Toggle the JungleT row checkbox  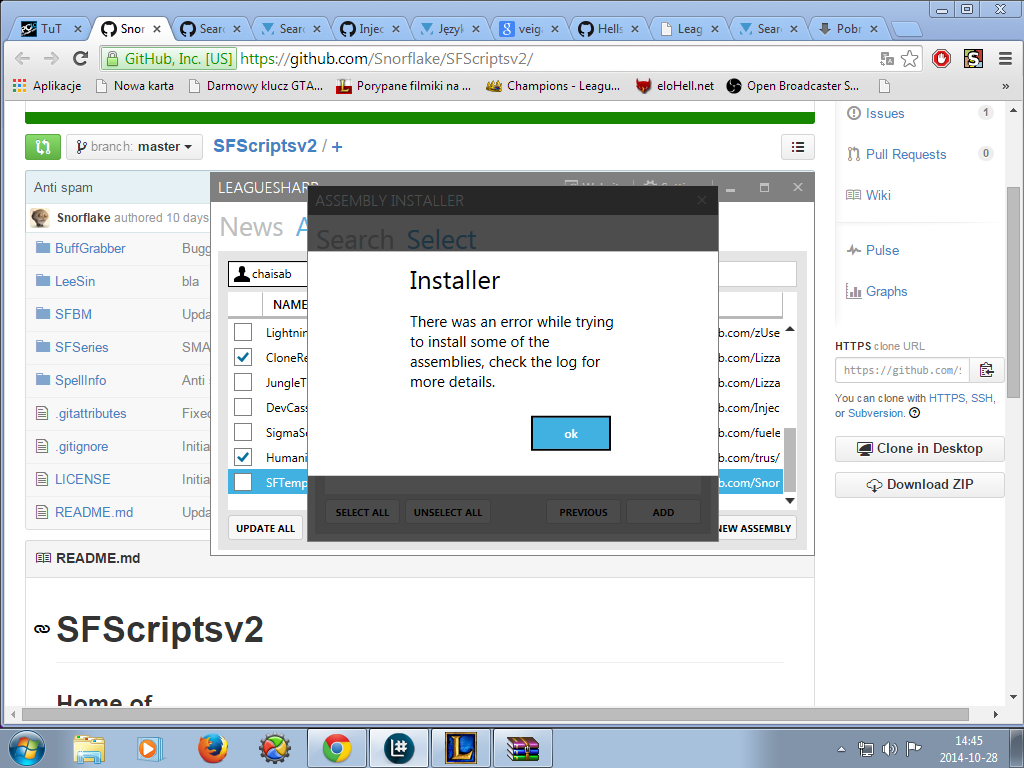(x=243, y=382)
